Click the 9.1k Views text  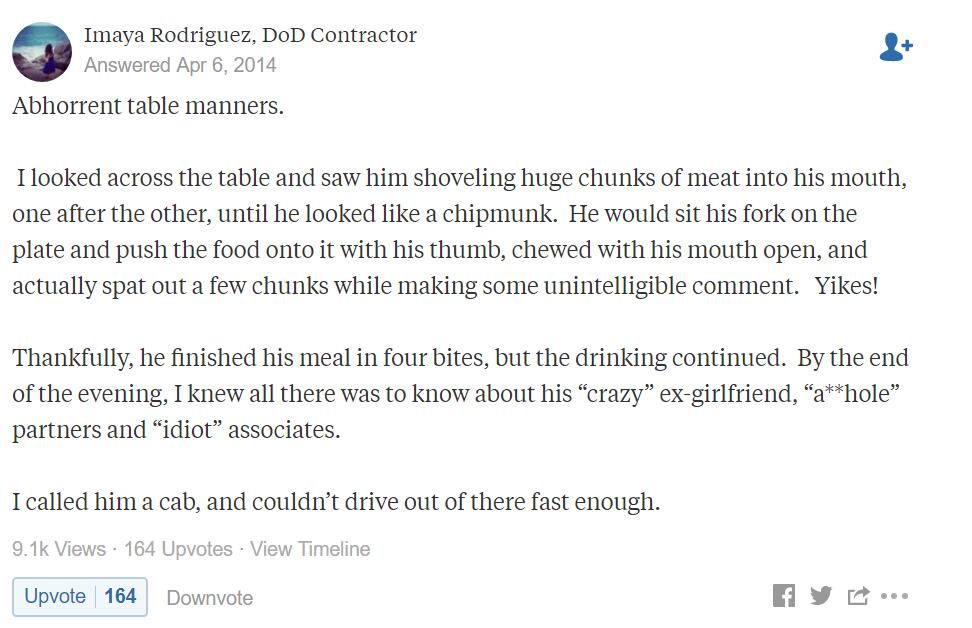[x=59, y=549]
